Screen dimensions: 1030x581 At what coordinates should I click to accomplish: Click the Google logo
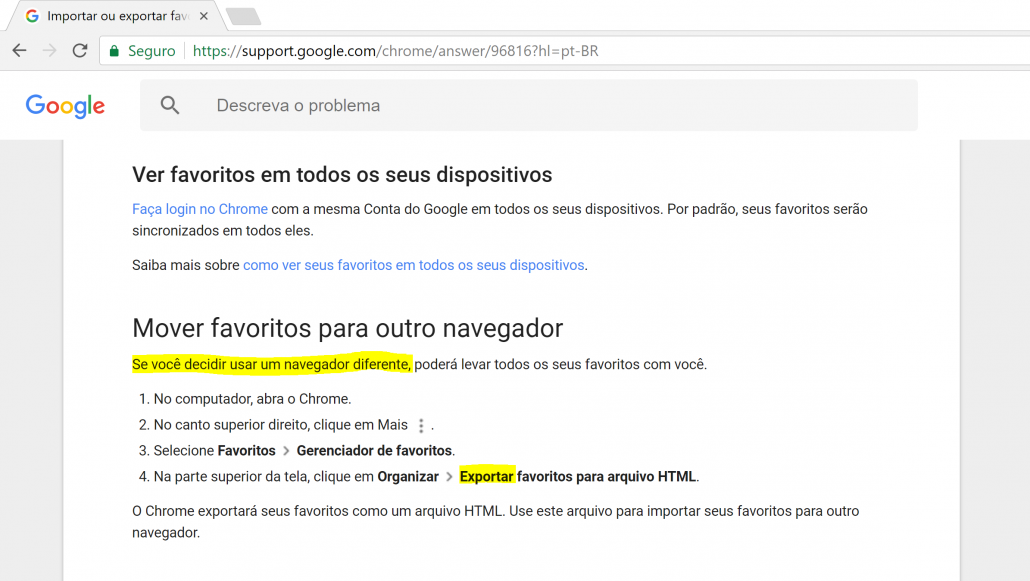point(64,105)
